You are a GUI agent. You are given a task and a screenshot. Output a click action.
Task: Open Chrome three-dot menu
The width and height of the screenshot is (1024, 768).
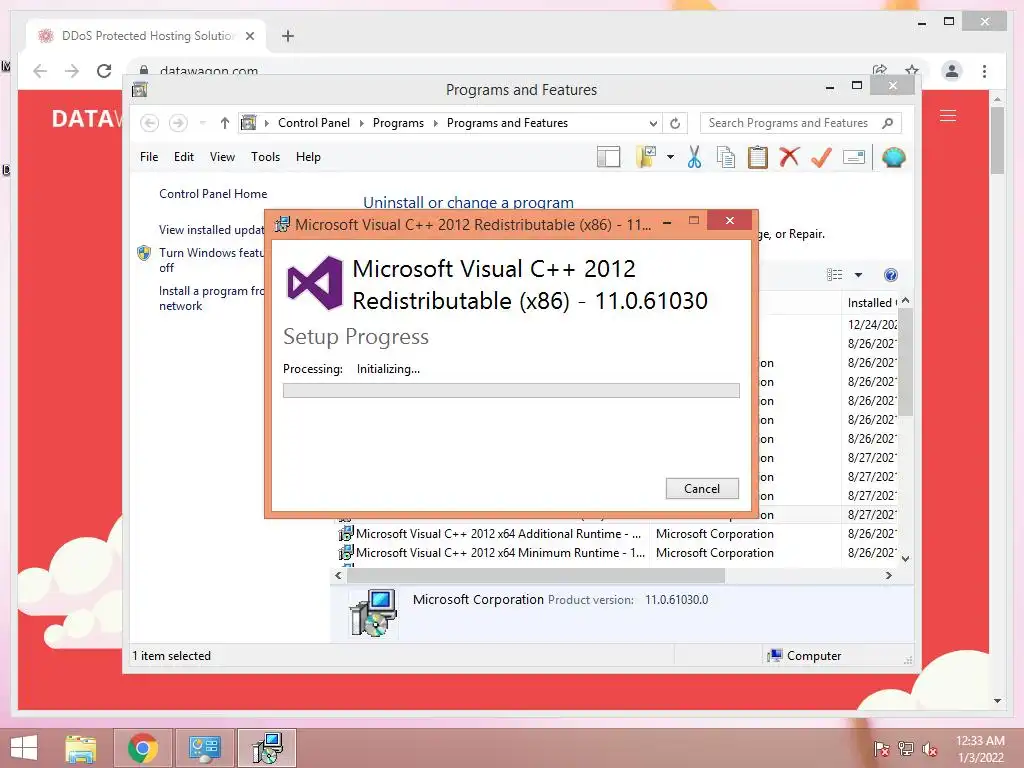coord(984,71)
